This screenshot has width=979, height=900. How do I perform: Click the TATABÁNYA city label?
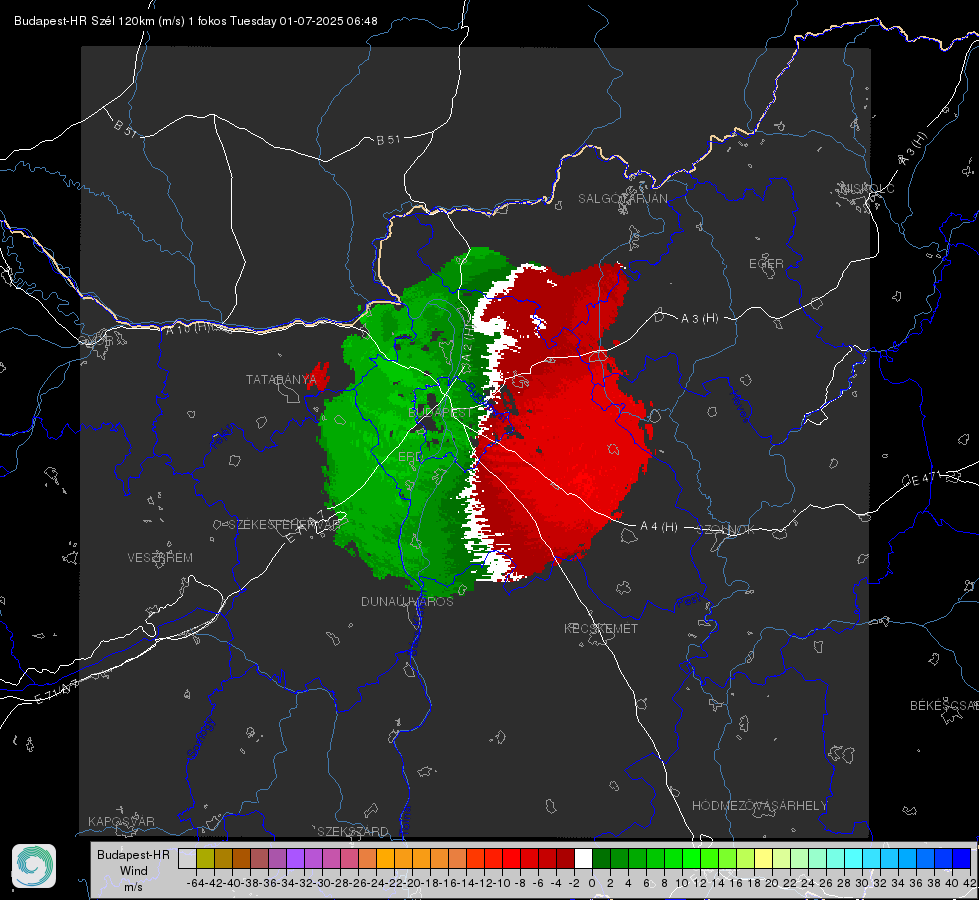coord(281,380)
